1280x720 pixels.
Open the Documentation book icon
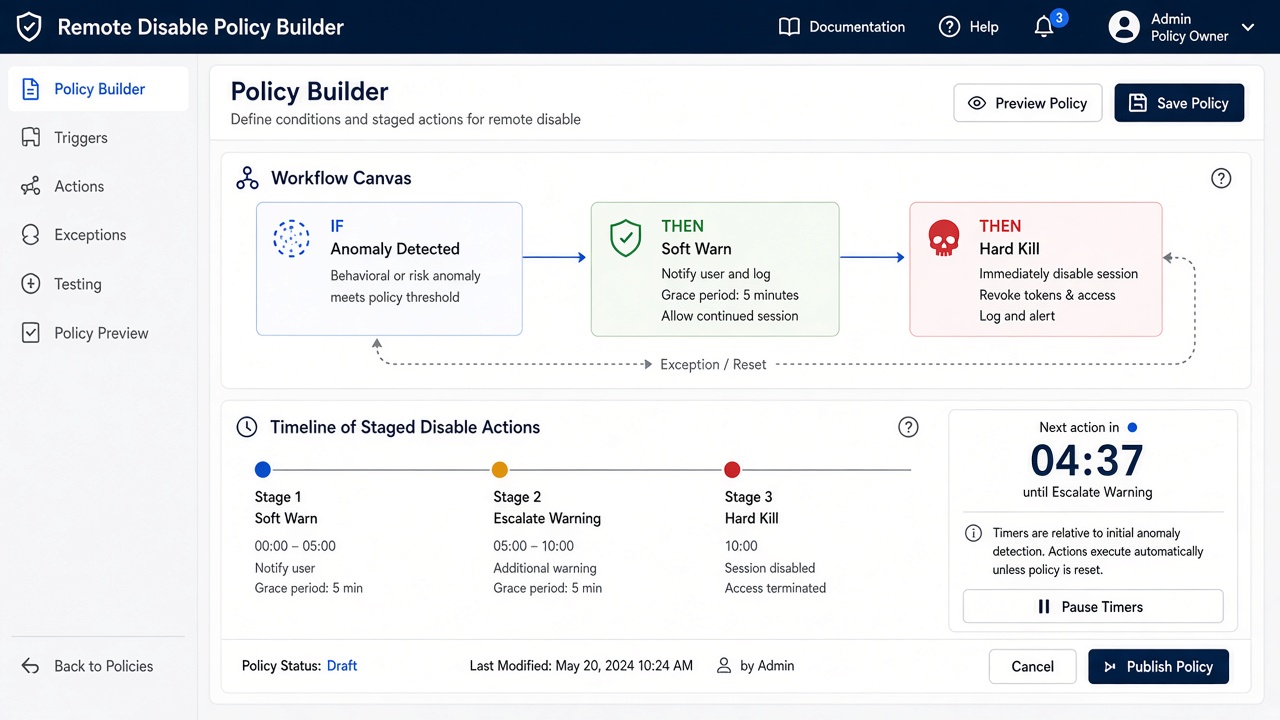[789, 27]
